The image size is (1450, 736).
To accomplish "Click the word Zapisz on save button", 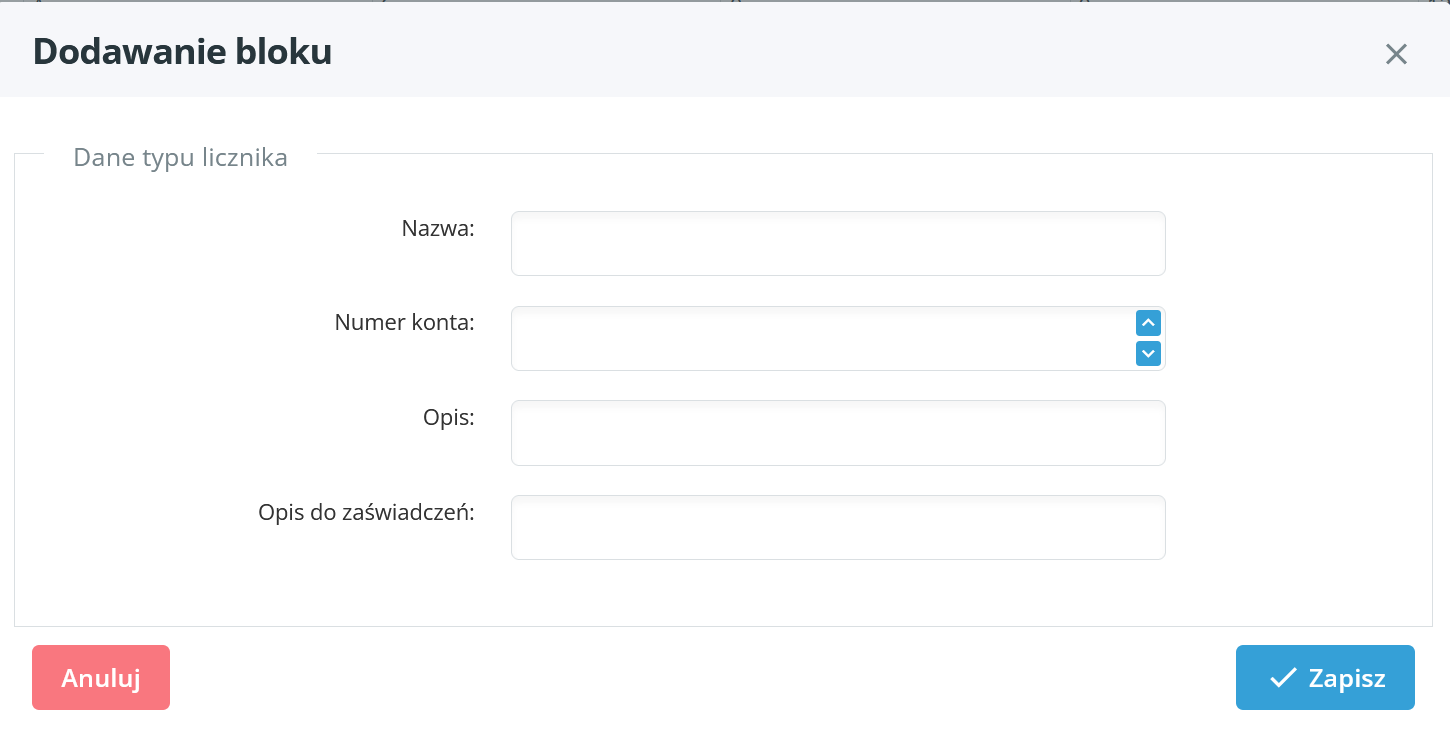I will tap(1346, 678).
